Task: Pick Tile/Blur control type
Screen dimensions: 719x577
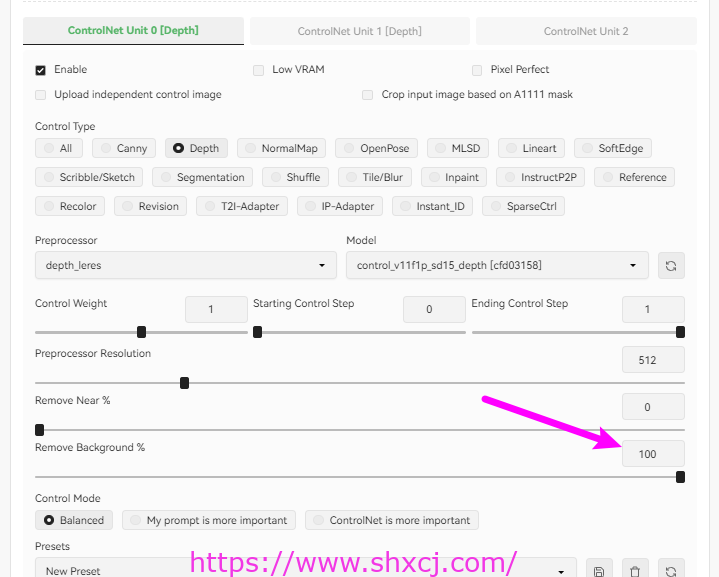Action: (x=375, y=177)
